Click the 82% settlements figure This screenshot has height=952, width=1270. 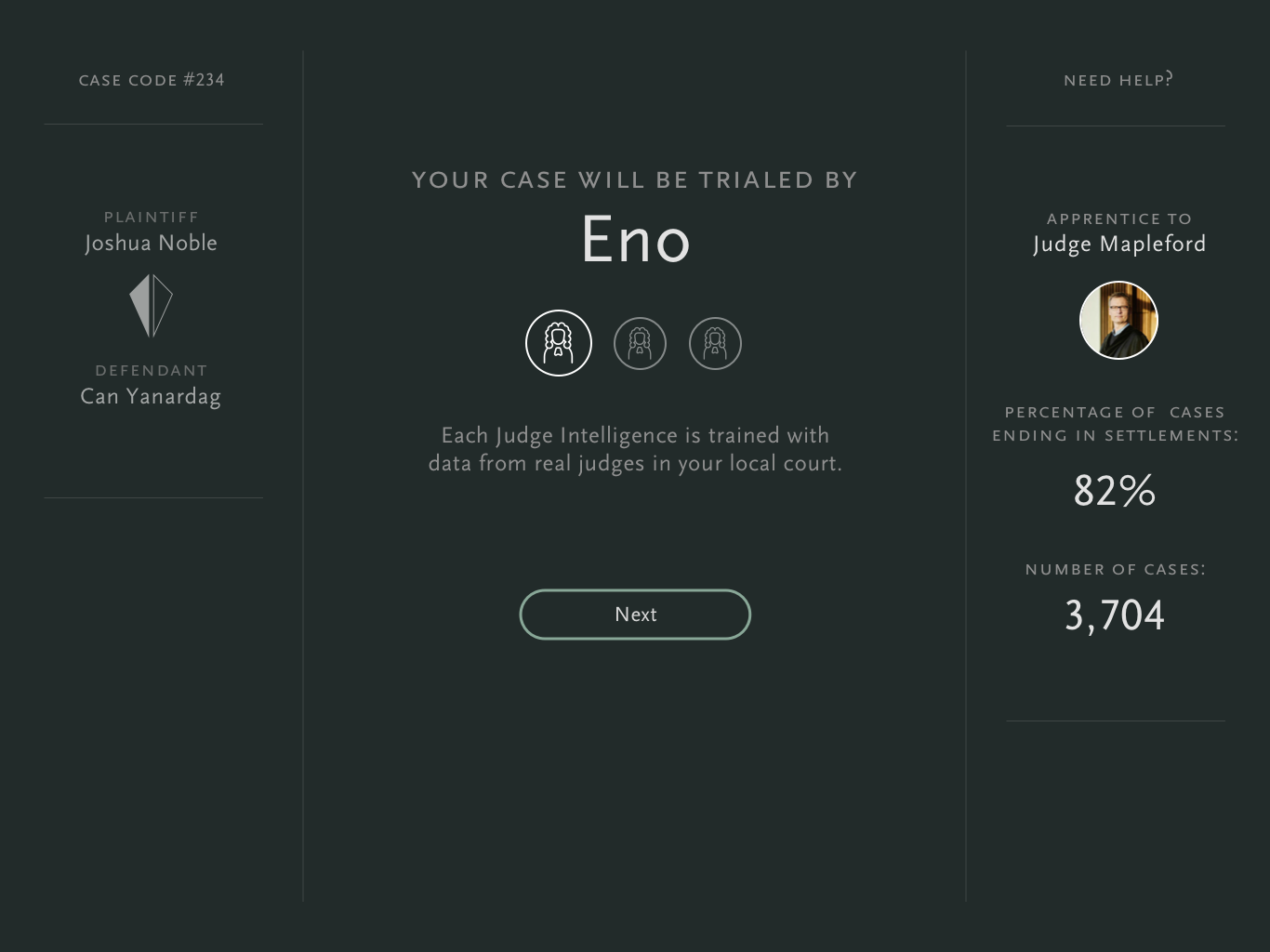pos(1115,491)
